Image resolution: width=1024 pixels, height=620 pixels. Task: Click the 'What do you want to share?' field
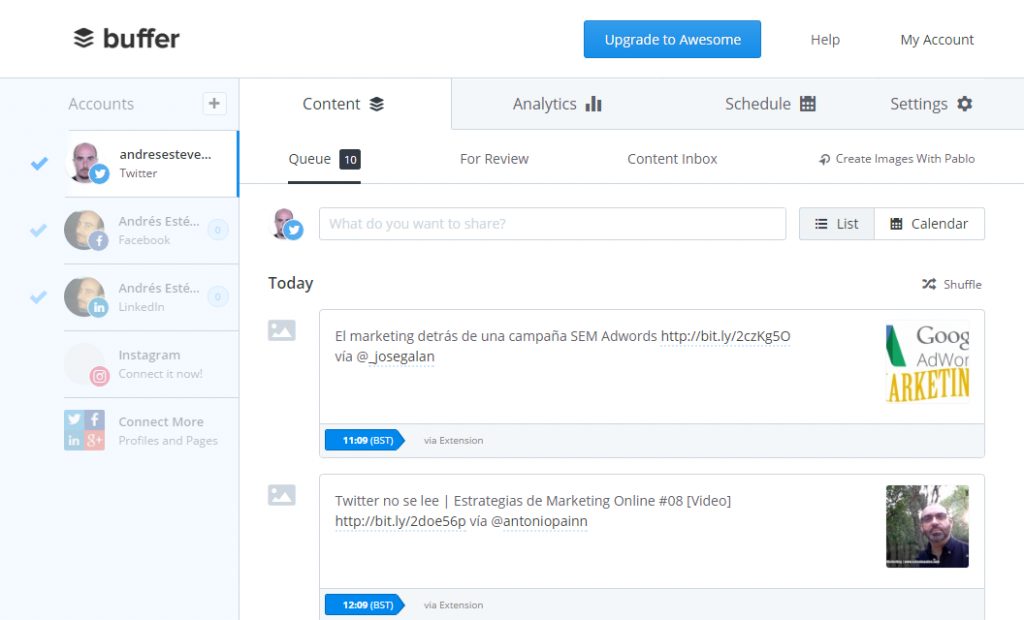click(x=552, y=224)
